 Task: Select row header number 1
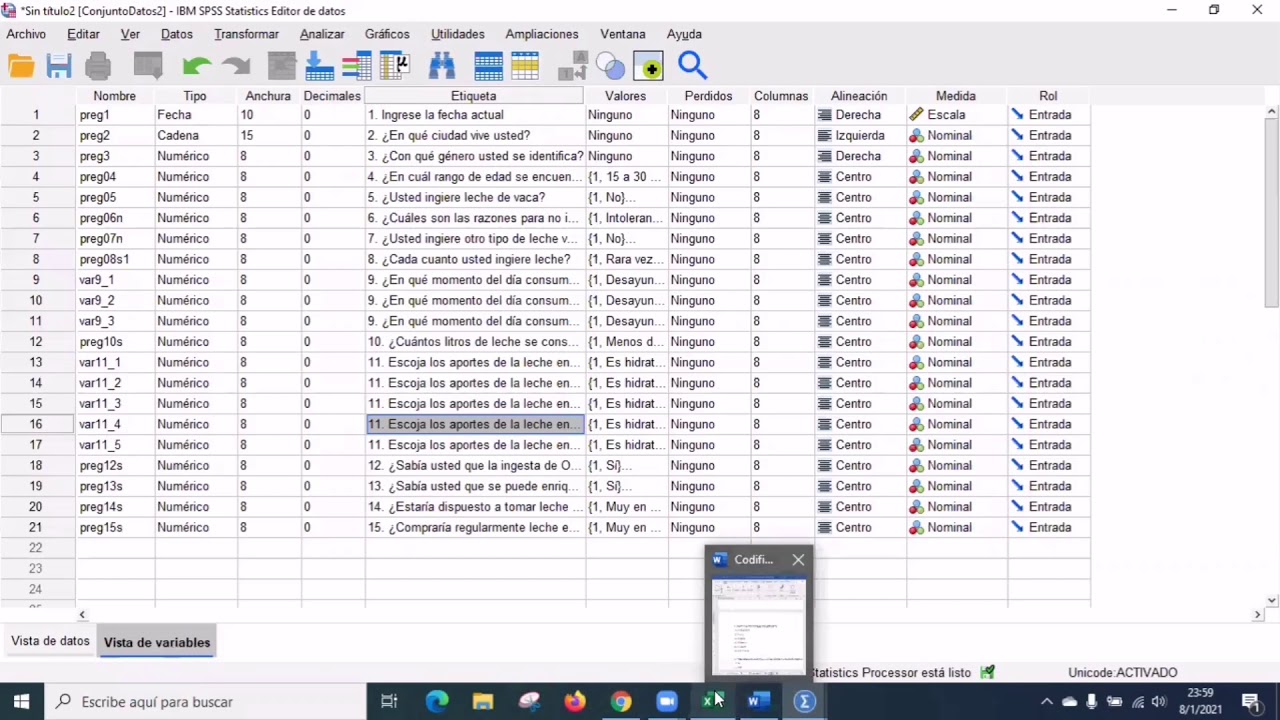pyautogui.click(x=37, y=115)
